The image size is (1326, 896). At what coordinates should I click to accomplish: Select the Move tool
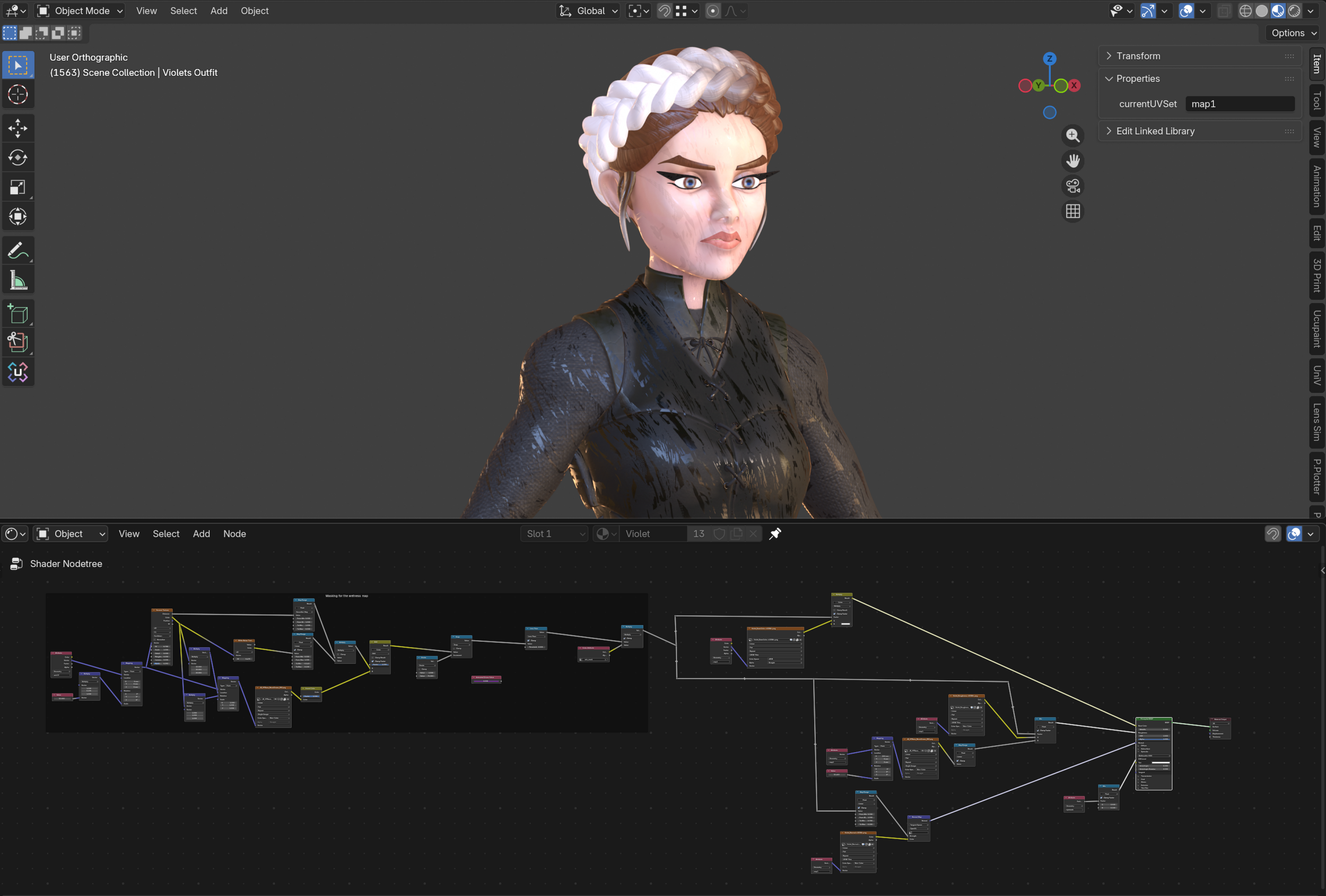point(18,128)
